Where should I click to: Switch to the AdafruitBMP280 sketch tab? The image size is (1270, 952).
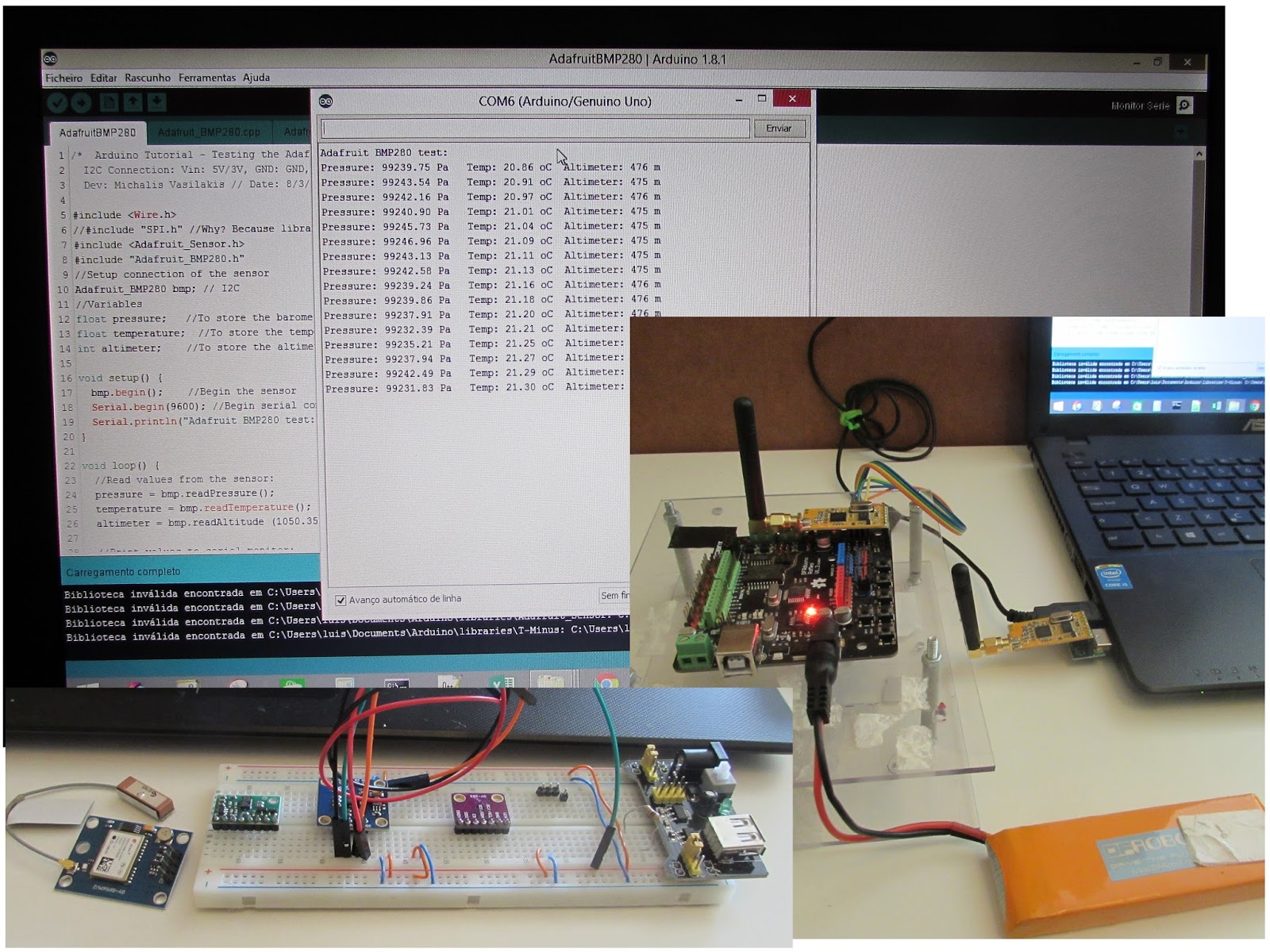tap(98, 132)
